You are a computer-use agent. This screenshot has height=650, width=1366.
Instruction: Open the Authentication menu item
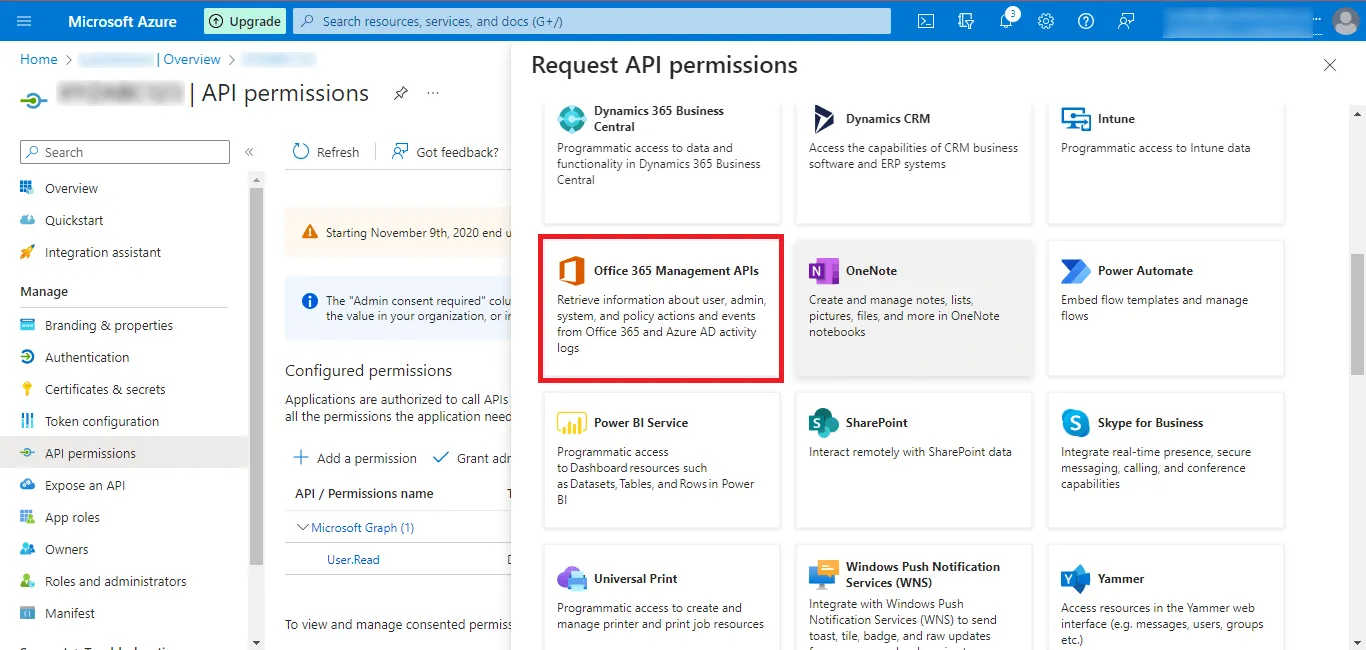(x=87, y=357)
